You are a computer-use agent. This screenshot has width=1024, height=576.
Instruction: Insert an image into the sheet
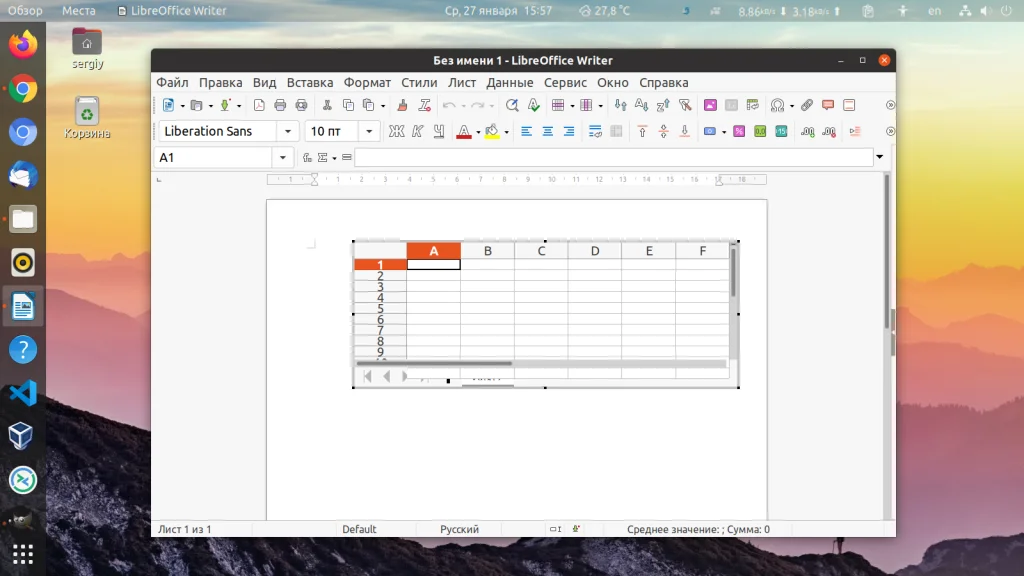(x=708, y=104)
